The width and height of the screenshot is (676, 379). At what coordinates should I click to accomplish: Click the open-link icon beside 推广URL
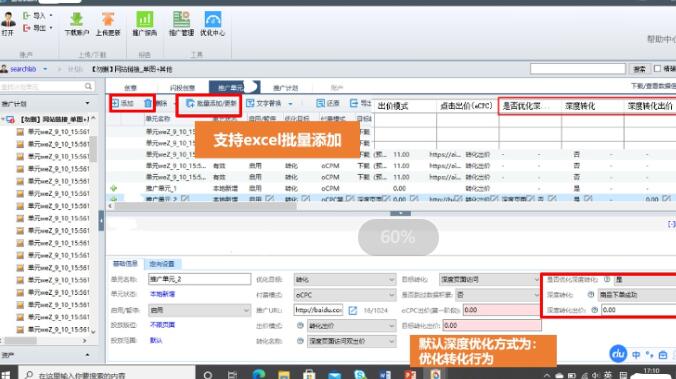tap(352, 310)
